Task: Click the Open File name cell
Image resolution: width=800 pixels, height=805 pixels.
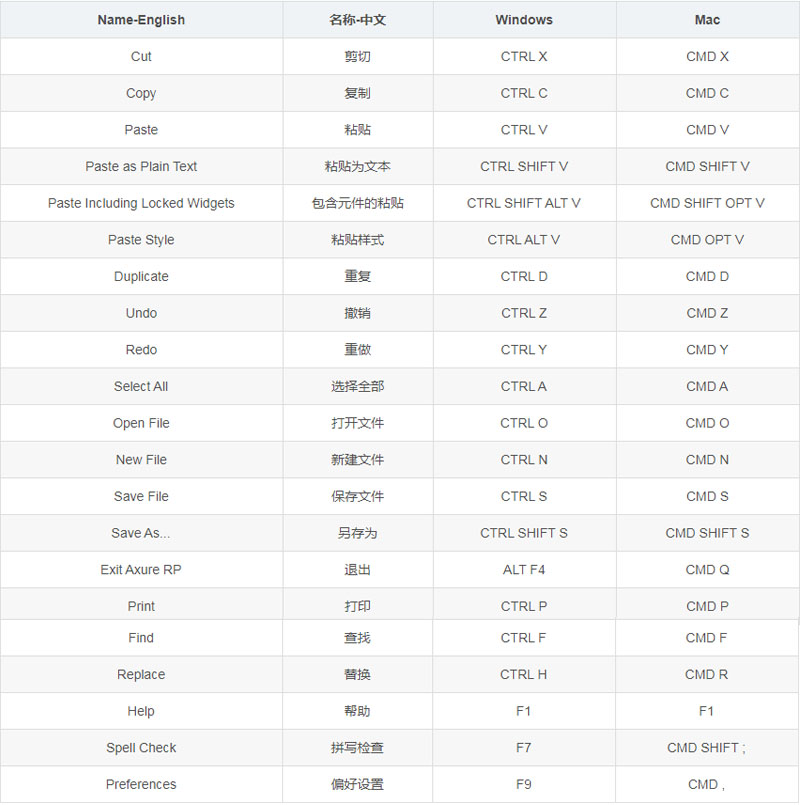Action: tap(141, 423)
